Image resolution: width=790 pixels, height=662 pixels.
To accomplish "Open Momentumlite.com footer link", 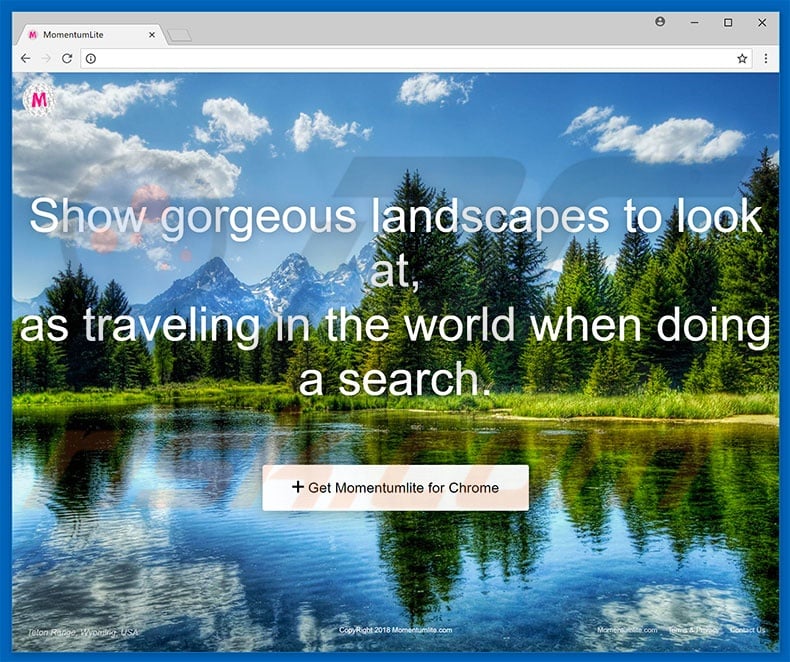I will (627, 630).
